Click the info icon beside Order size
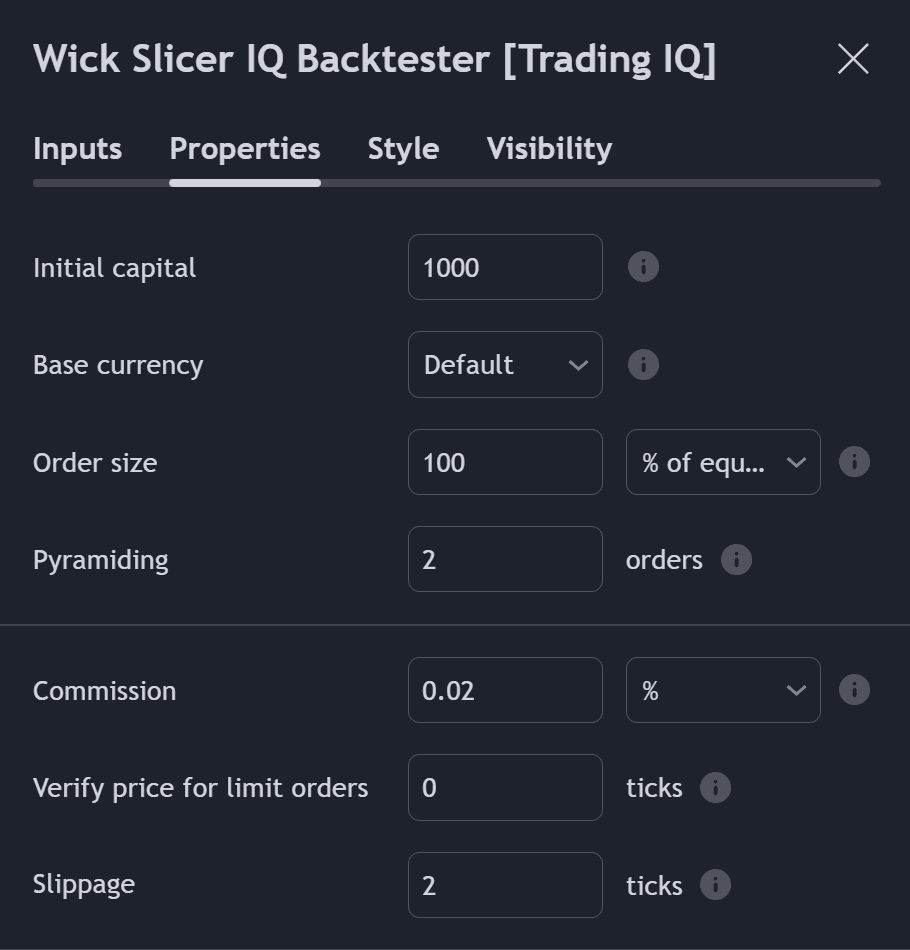Viewport: 910px width, 950px height. pyautogui.click(x=854, y=462)
